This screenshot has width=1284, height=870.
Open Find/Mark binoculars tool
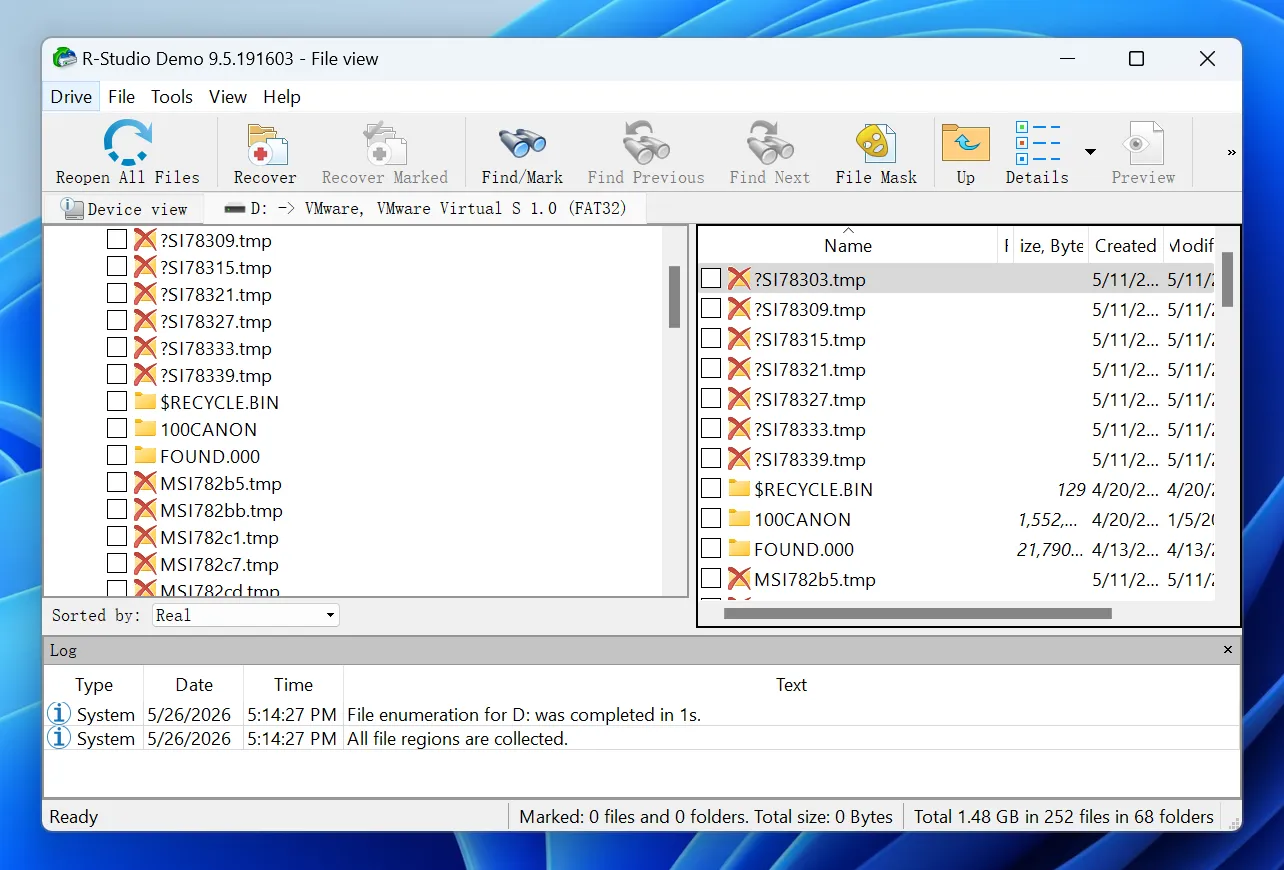click(521, 144)
